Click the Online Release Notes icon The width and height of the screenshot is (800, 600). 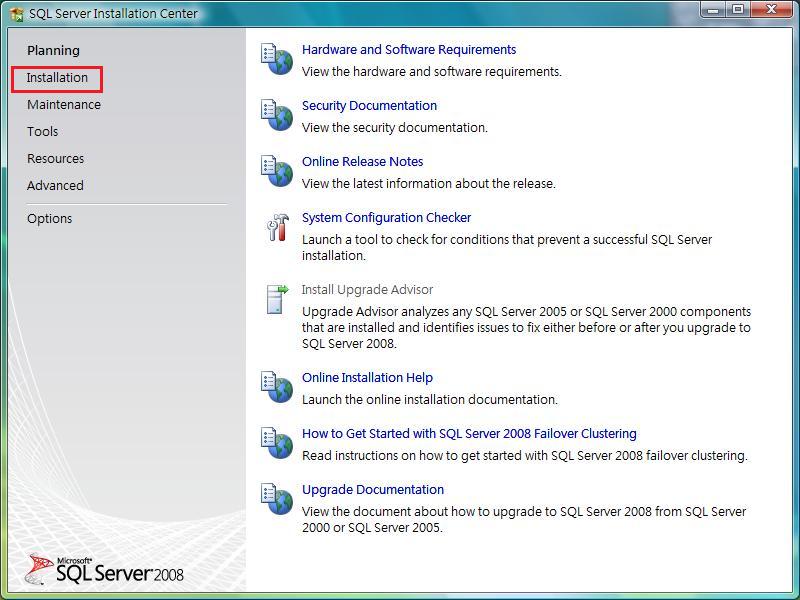(277, 171)
